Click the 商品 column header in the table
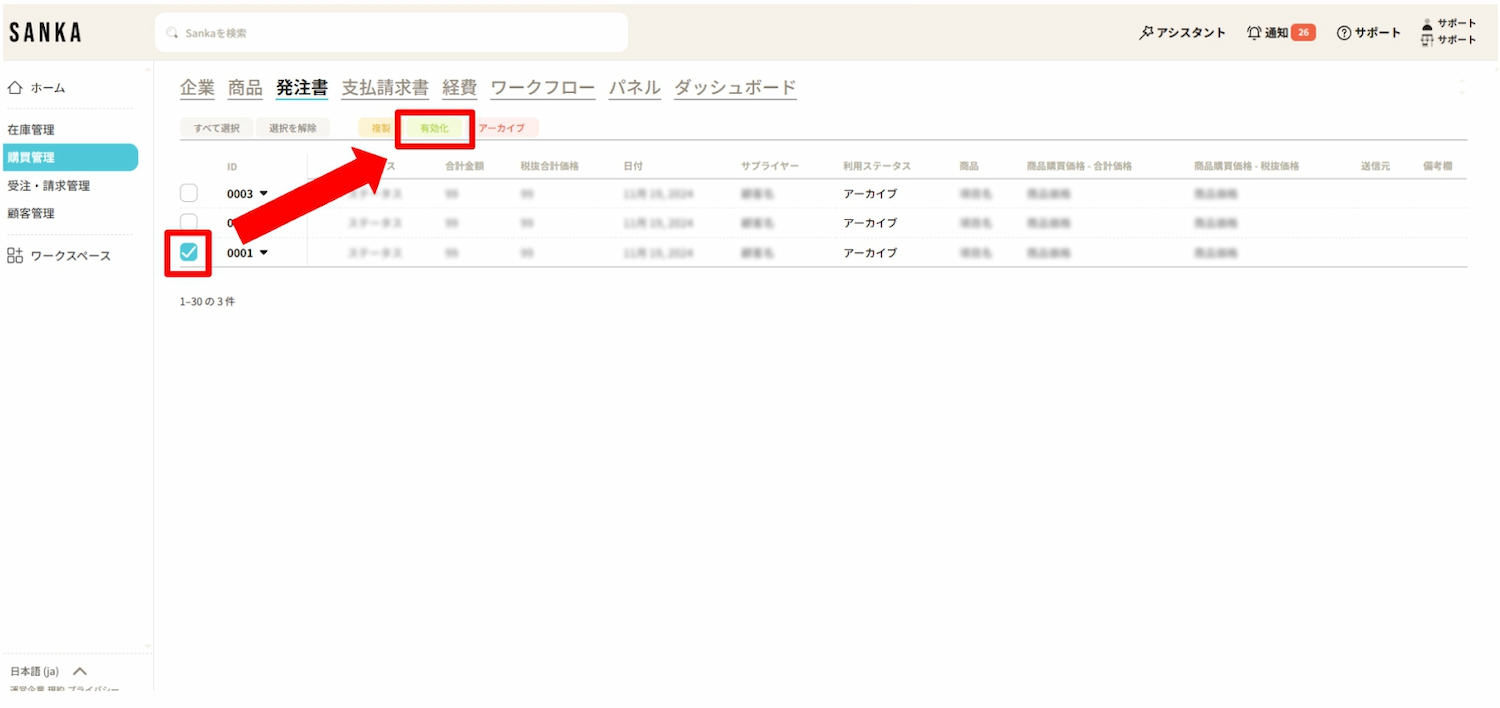The height and width of the screenshot is (708, 1500). 969,166
